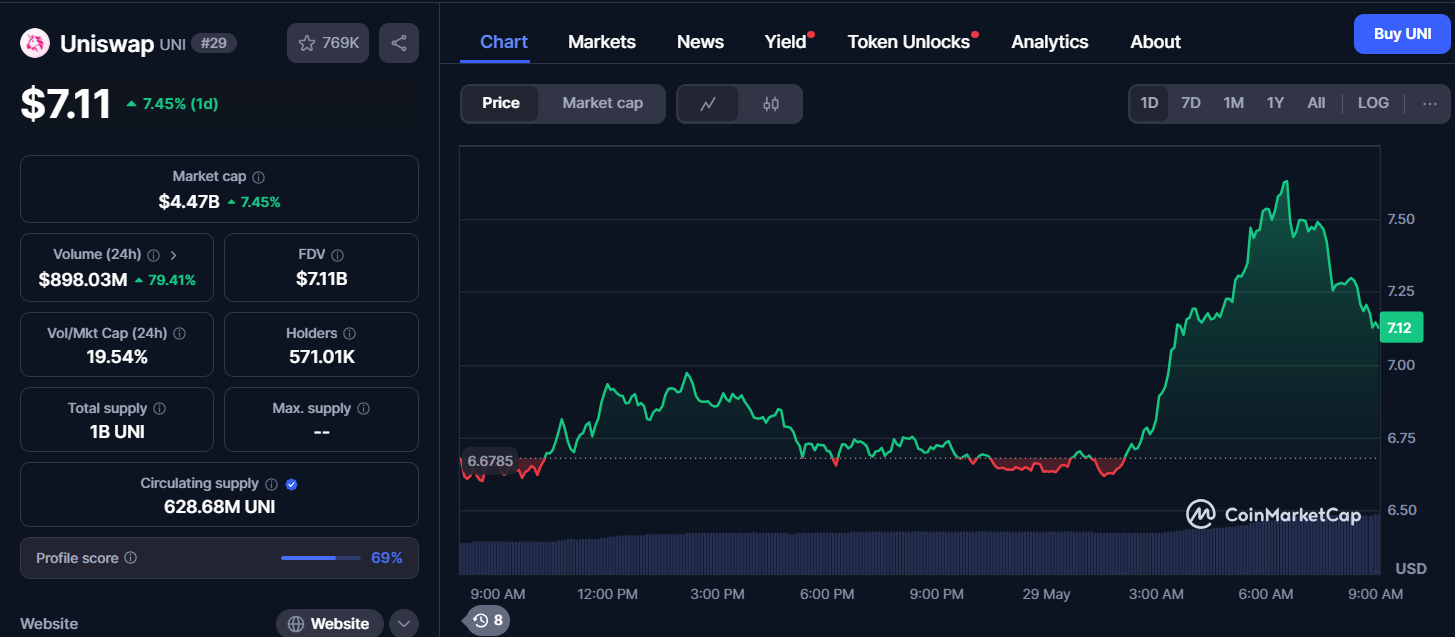Click the Holders info icon
Viewport: 1455px width, 637px height.
(349, 333)
